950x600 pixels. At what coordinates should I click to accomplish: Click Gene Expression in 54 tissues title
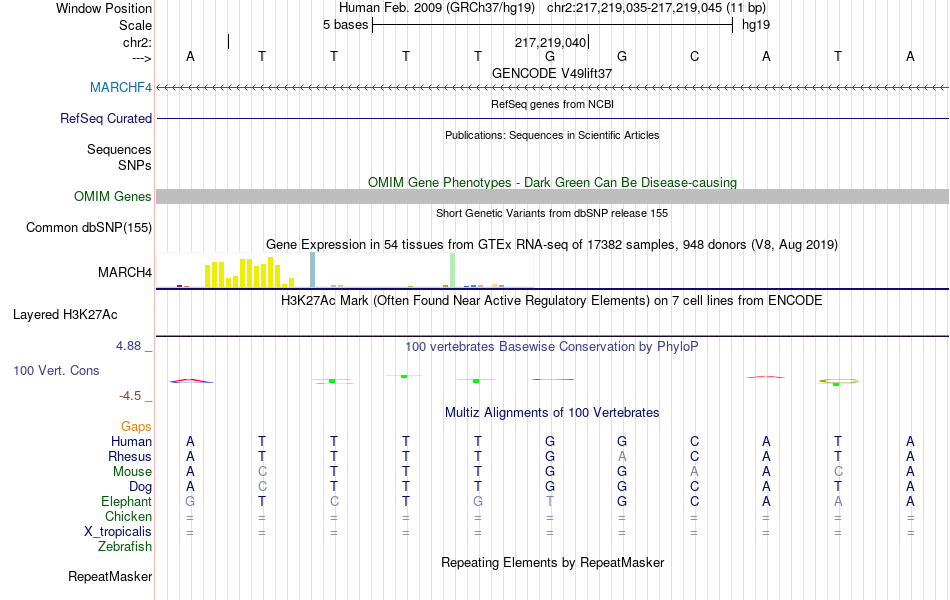552,244
